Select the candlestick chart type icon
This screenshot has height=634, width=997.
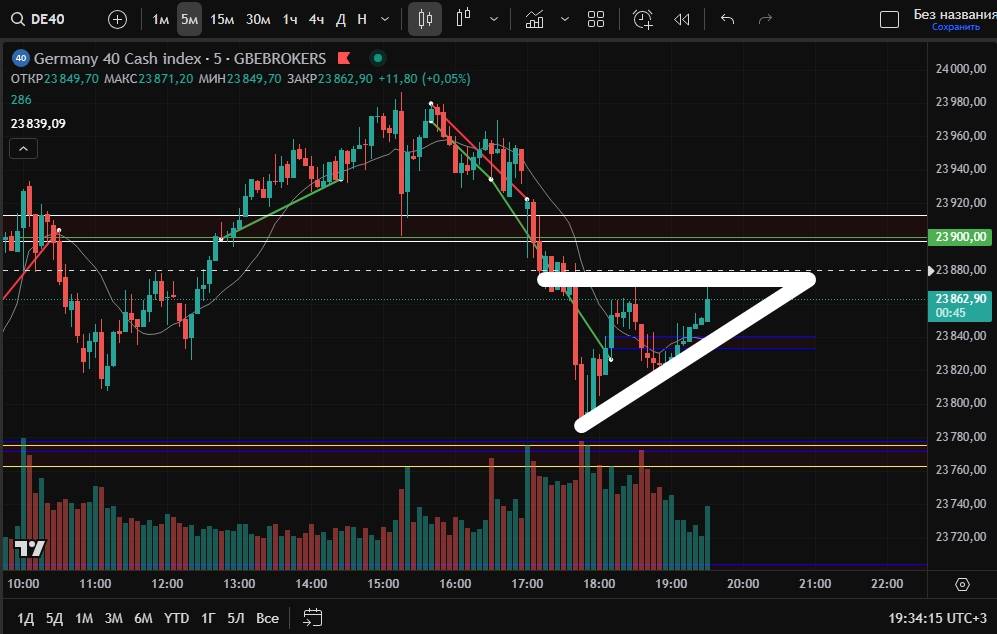tap(426, 19)
